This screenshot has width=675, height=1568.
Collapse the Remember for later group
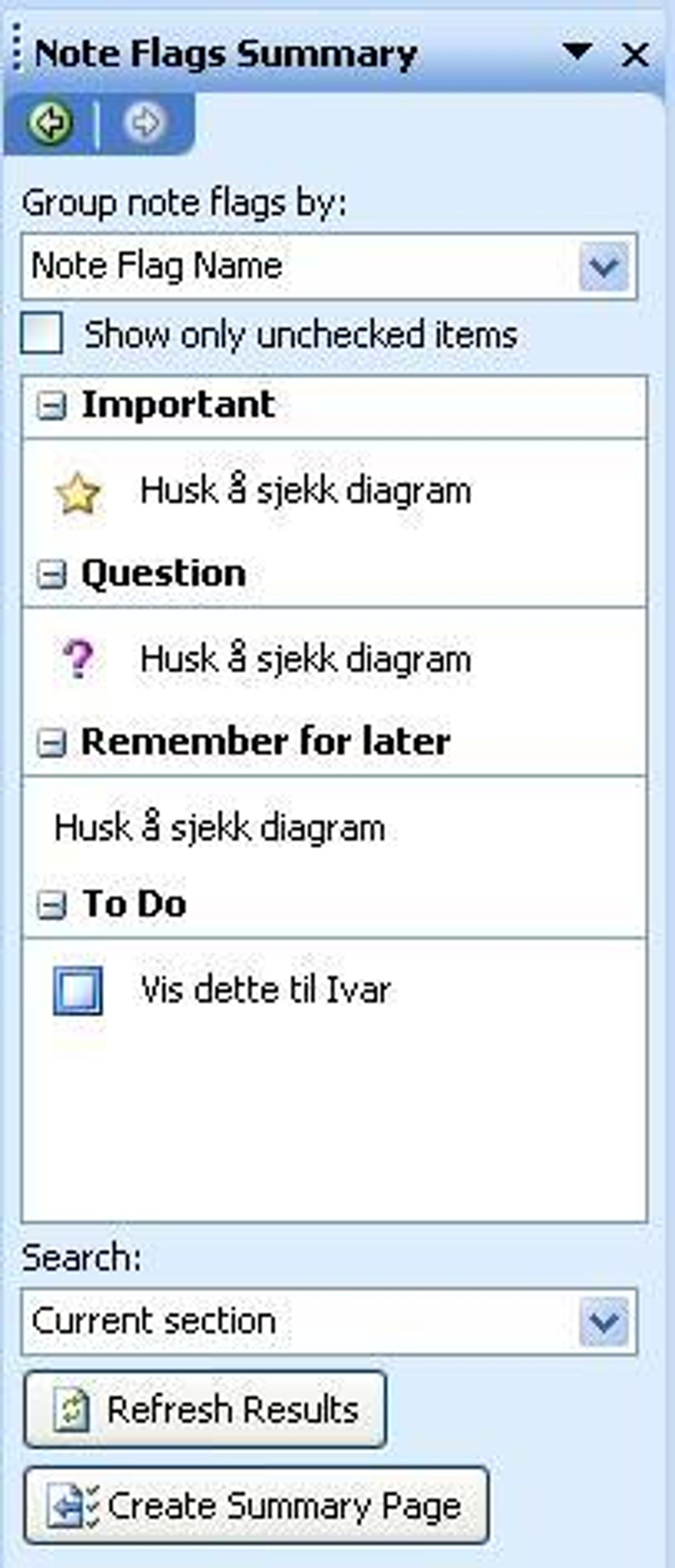point(51,743)
